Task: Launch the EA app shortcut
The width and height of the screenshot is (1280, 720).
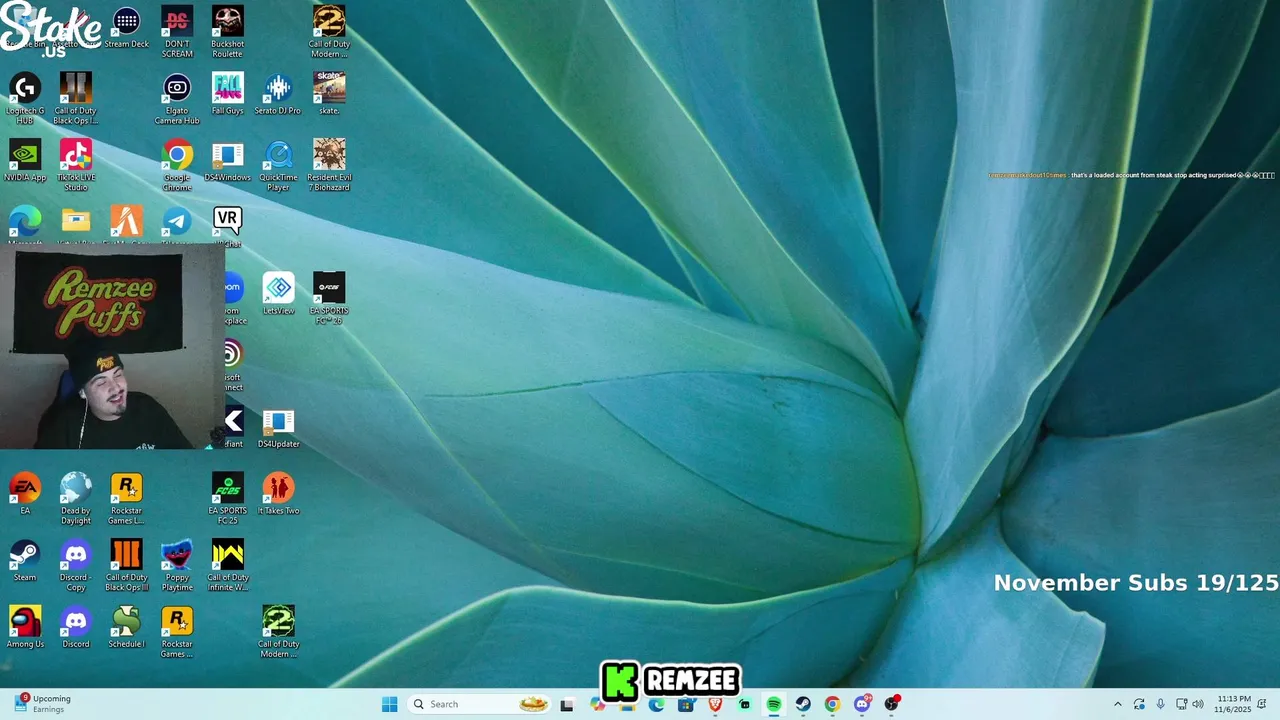Action: pyautogui.click(x=25, y=495)
